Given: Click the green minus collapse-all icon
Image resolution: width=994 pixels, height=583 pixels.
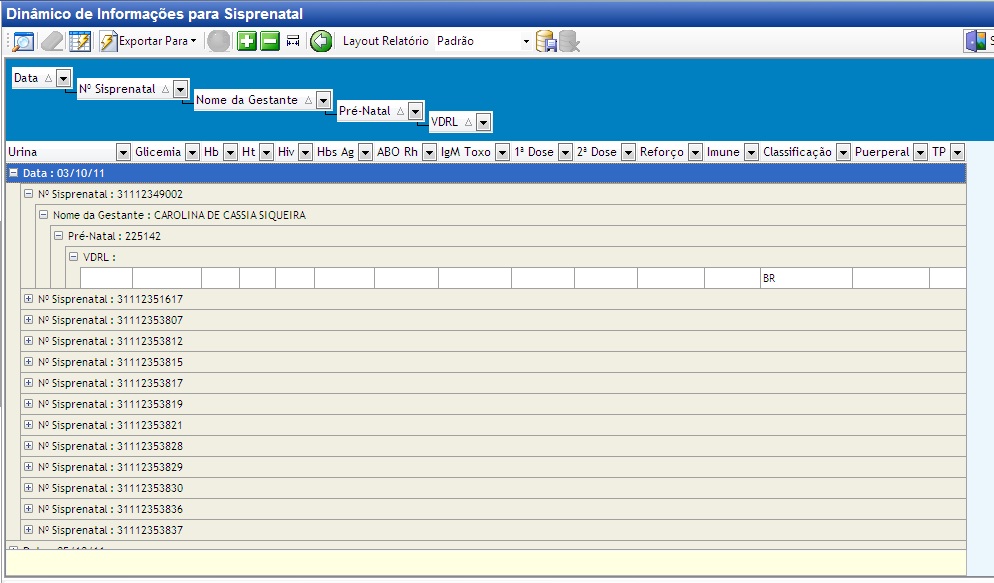Looking at the screenshot, I should tap(270, 42).
